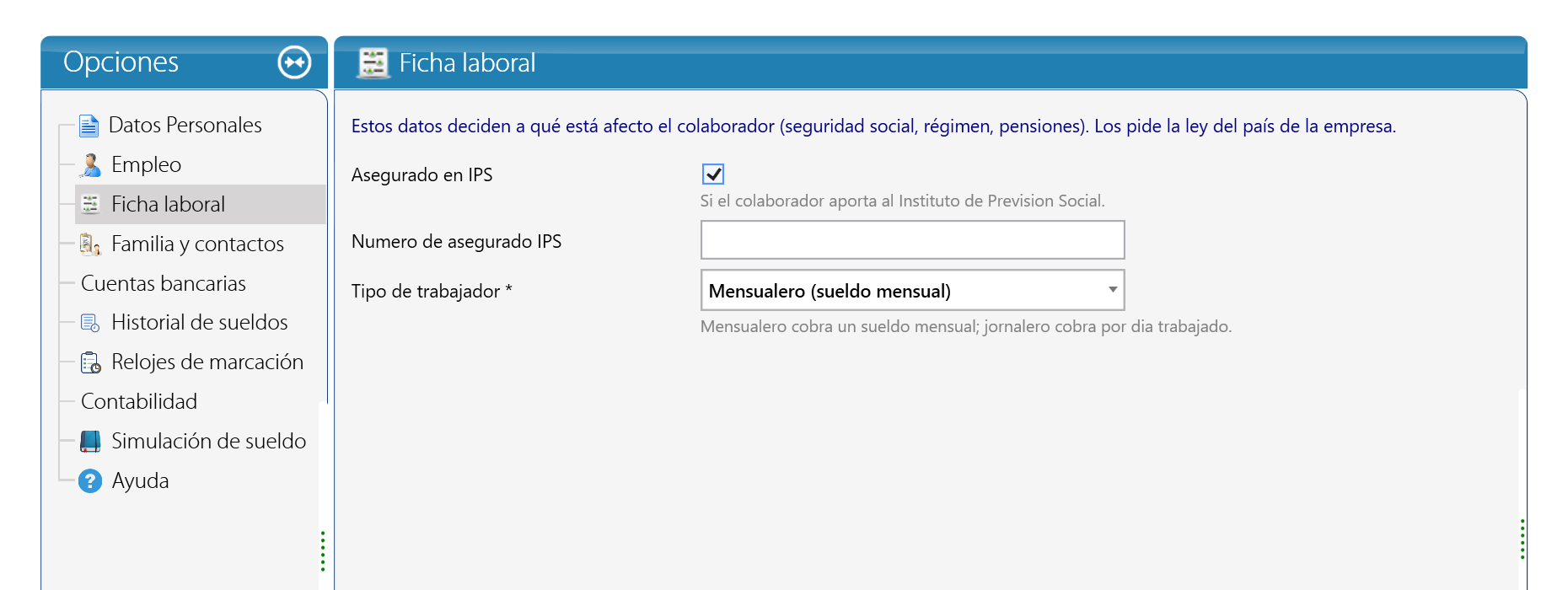Screen dimensions: 1568x590
Task: Click the blue explanatory text about seguridad social
Action: point(873,126)
